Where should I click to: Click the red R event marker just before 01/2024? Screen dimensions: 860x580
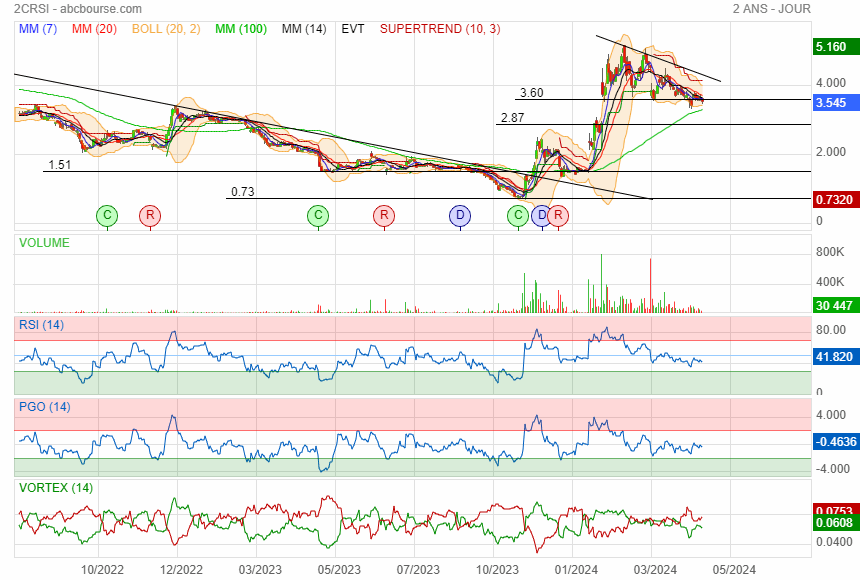pyautogui.click(x=558, y=215)
